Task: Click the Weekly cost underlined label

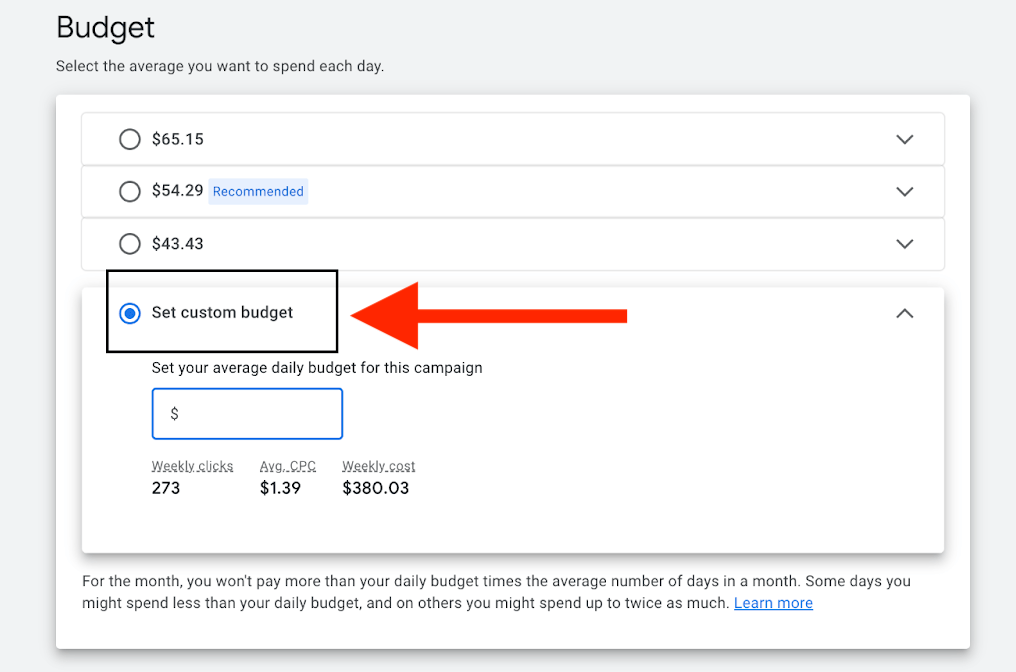Action: [378, 466]
